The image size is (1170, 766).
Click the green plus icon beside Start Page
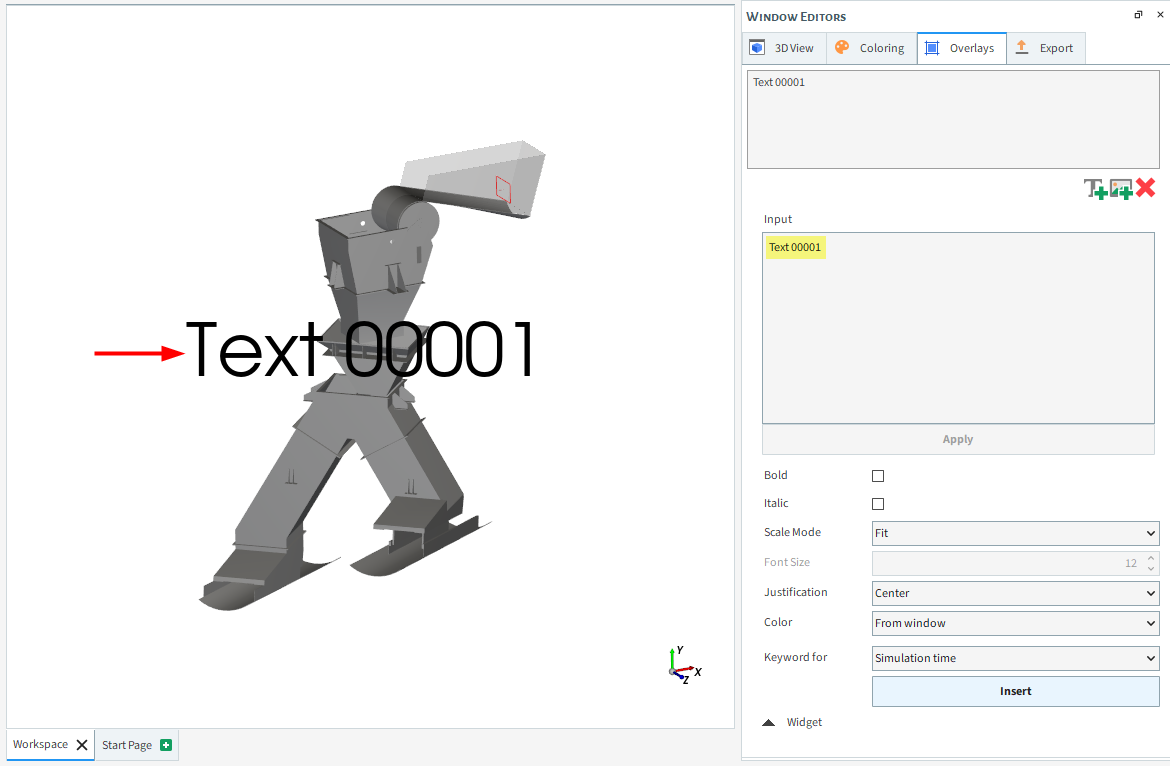tap(166, 745)
